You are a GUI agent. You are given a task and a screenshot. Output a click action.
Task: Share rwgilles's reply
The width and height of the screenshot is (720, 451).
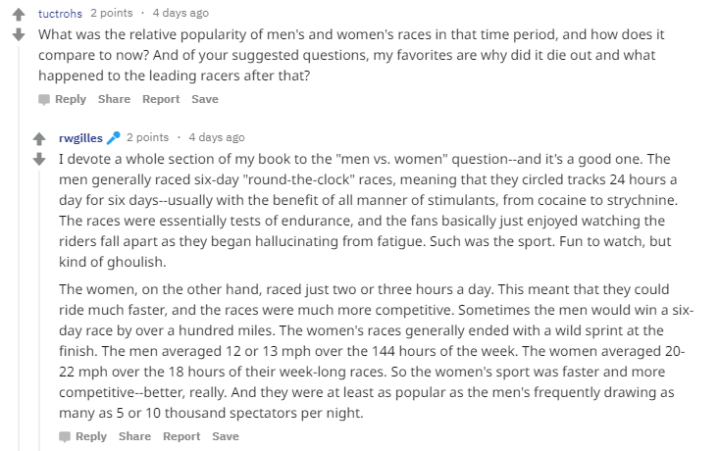(x=134, y=436)
